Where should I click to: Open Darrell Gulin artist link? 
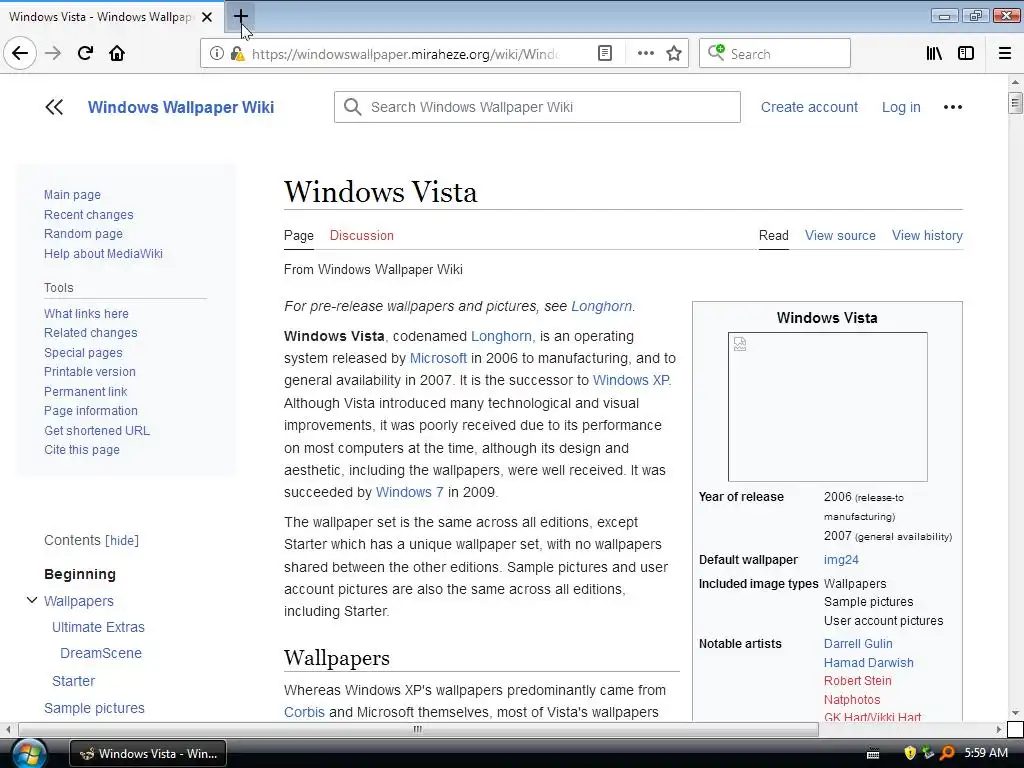pyautogui.click(x=858, y=644)
